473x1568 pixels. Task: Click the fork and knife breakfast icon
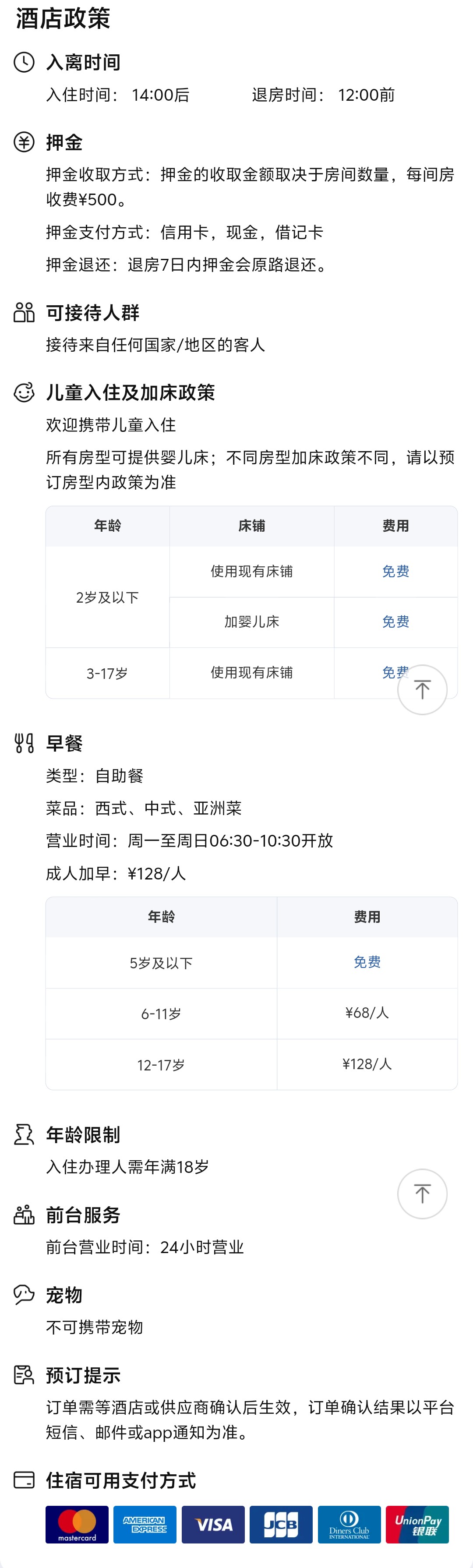point(24,743)
